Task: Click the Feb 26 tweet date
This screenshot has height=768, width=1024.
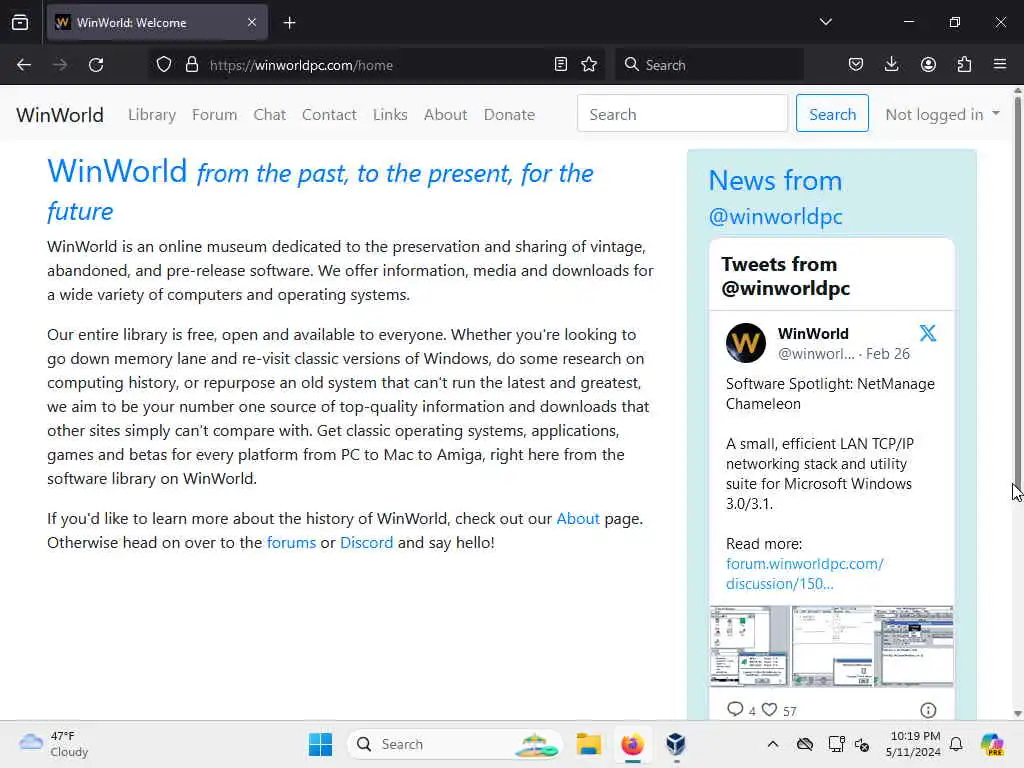Action: (x=888, y=354)
